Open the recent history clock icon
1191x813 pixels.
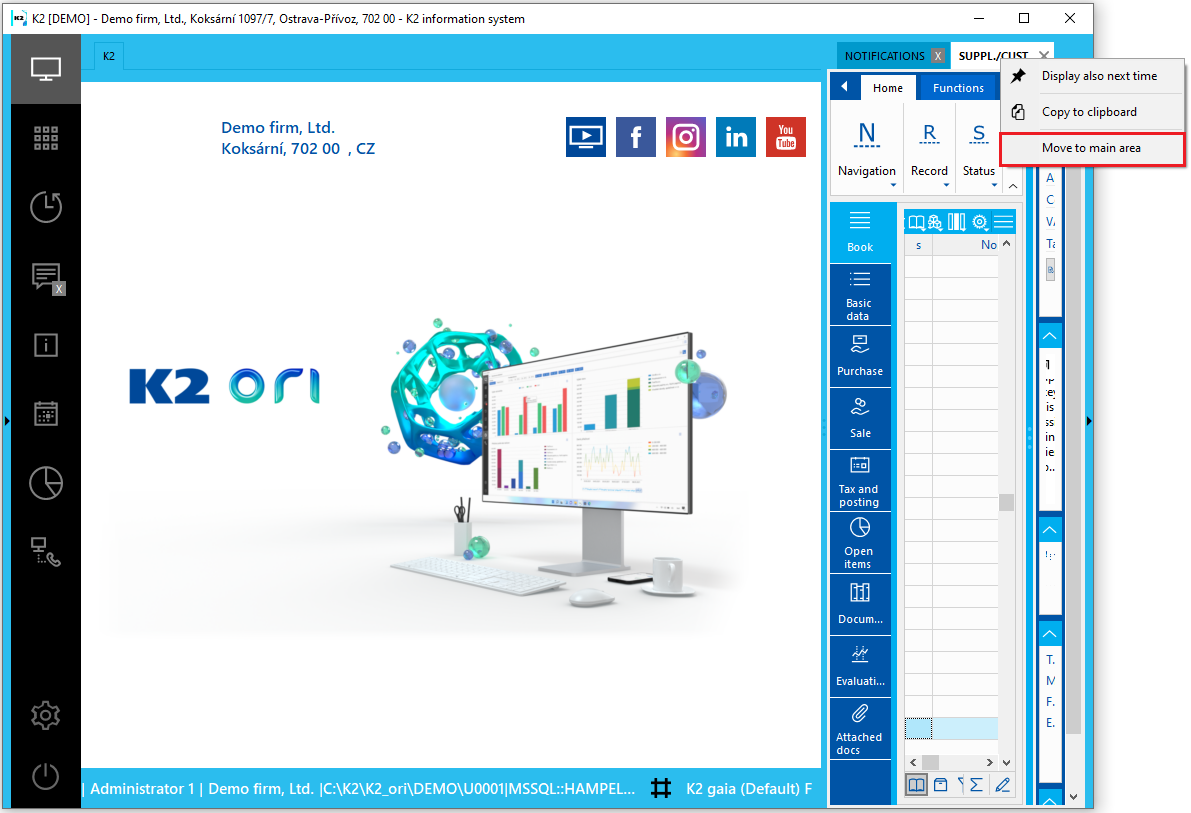click(x=46, y=207)
